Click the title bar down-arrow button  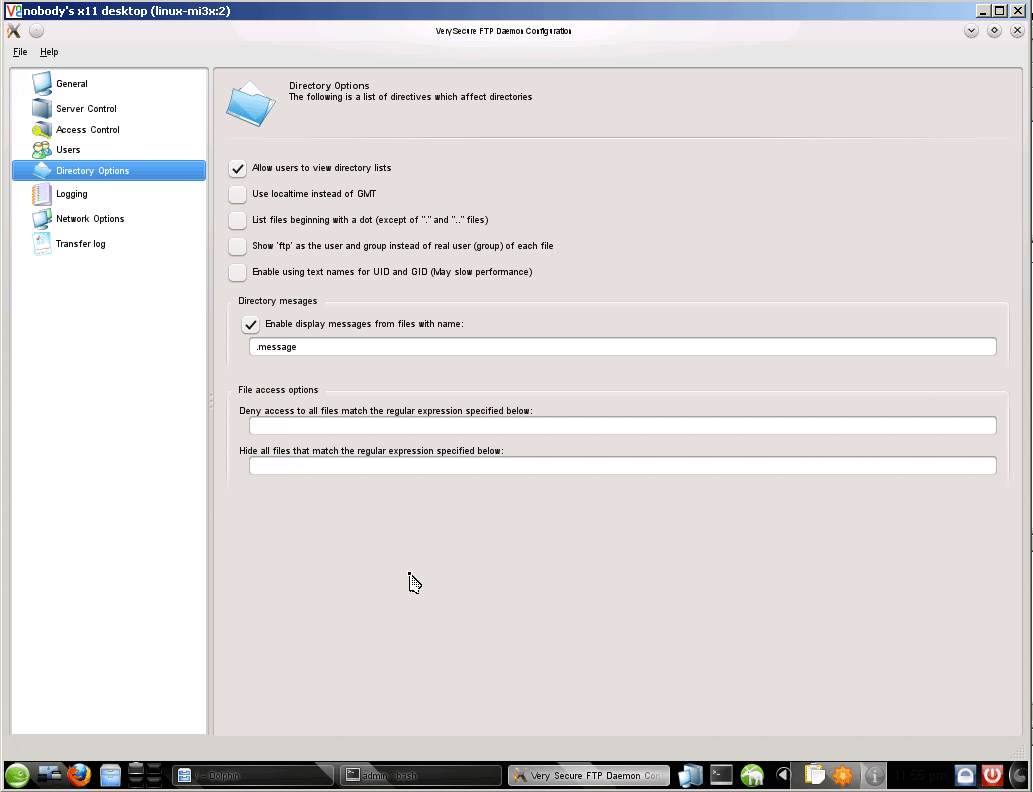point(971,30)
